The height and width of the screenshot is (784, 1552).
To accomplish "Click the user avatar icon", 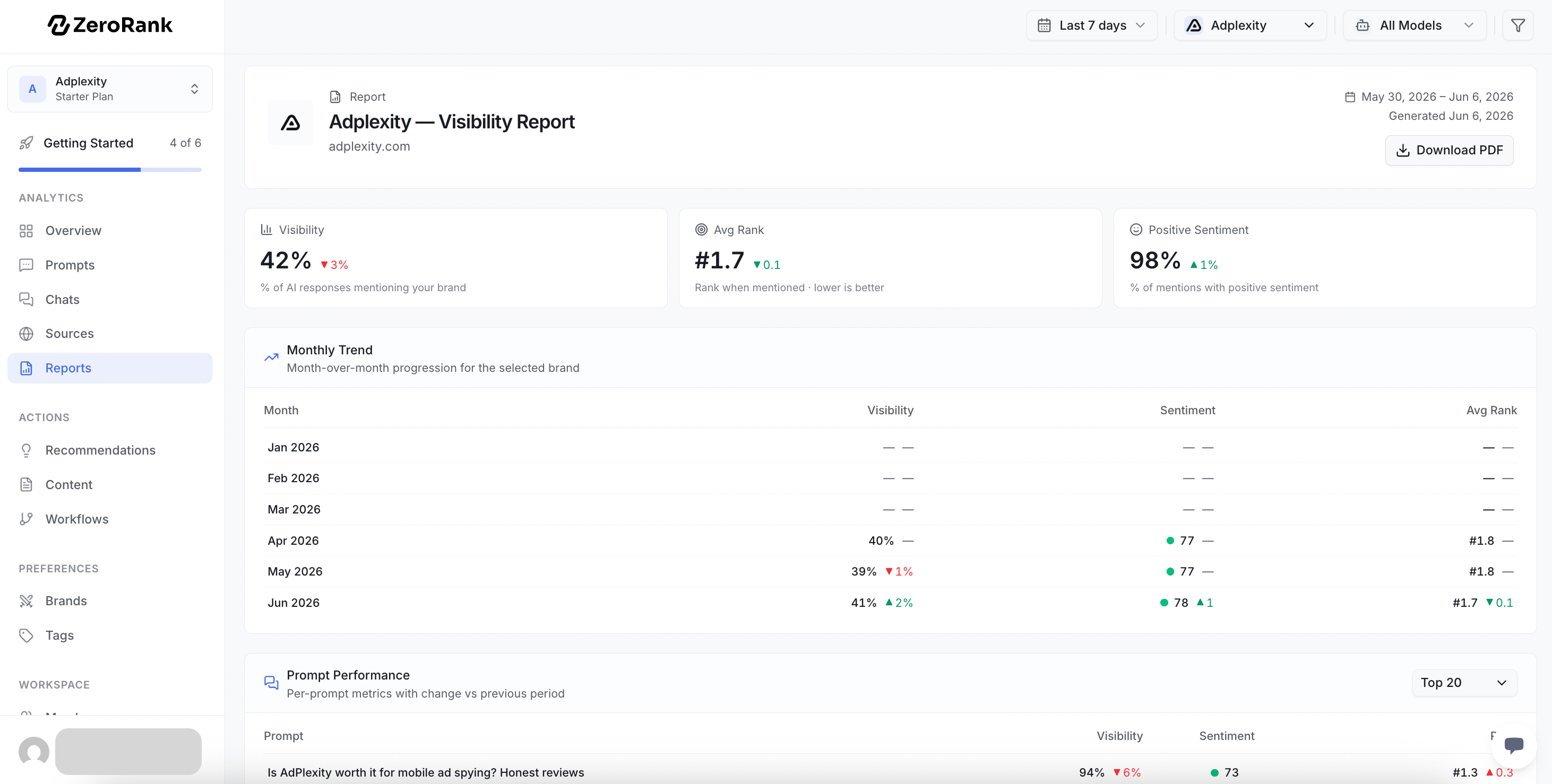I will point(34,752).
